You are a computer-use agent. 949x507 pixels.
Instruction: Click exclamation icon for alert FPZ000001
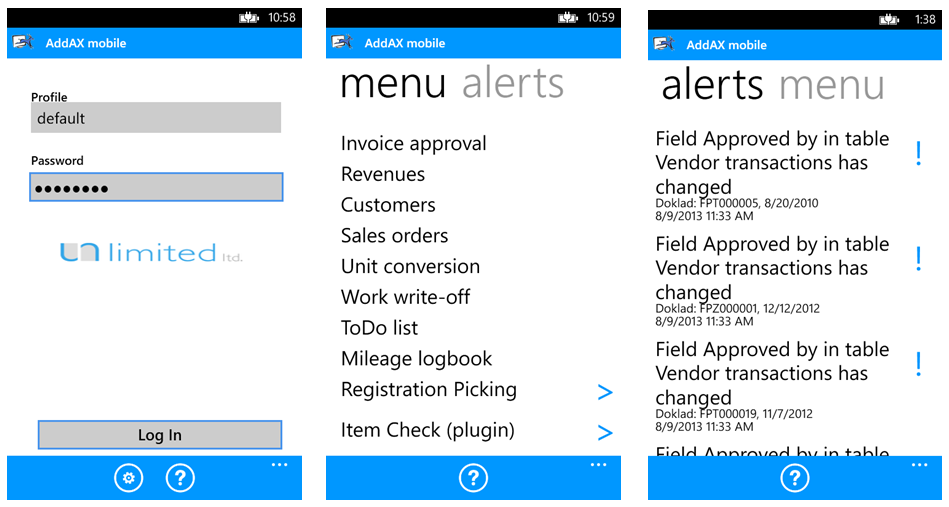coord(918,259)
